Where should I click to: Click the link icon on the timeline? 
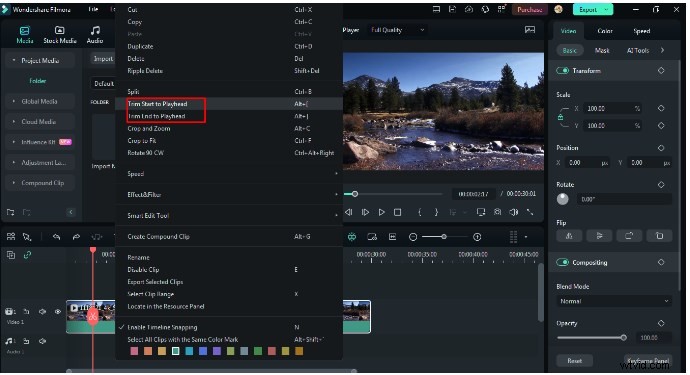tap(27, 255)
